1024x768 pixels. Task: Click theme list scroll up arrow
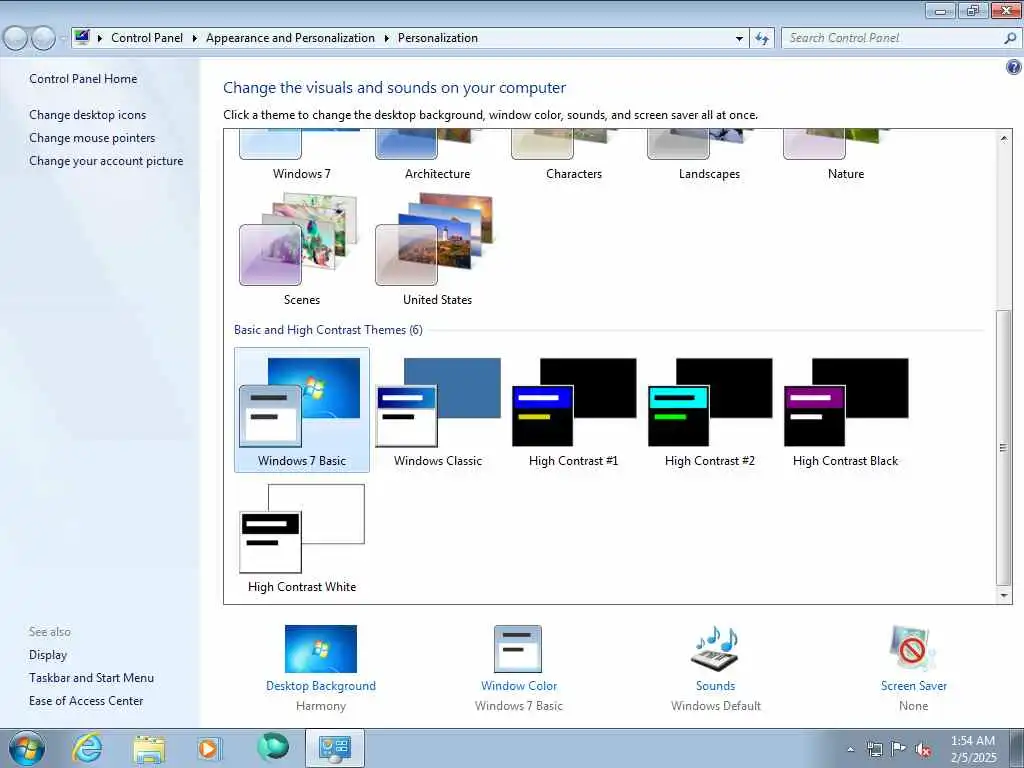click(1004, 138)
